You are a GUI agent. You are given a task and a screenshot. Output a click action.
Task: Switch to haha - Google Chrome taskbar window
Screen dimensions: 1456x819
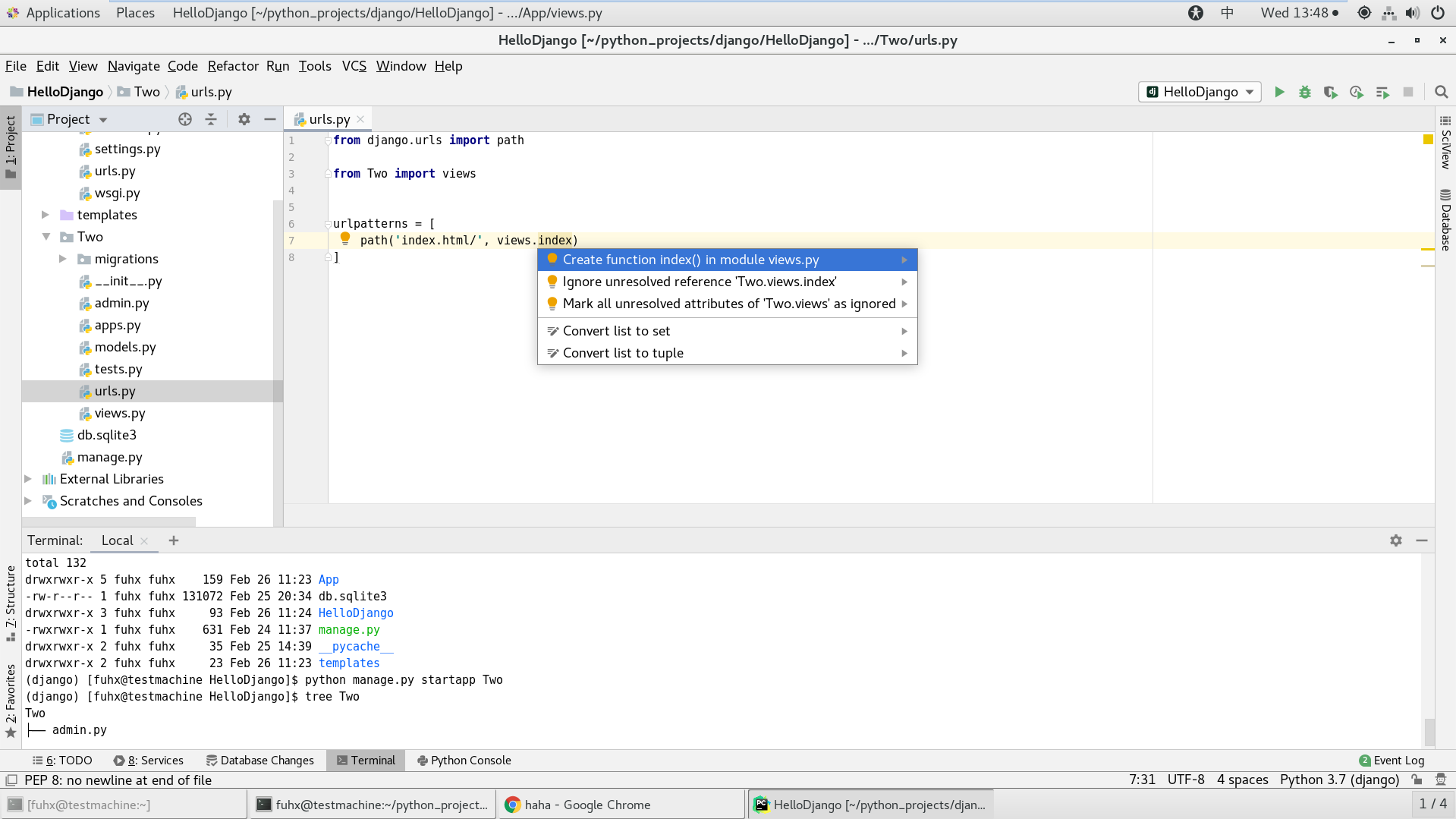(621, 805)
